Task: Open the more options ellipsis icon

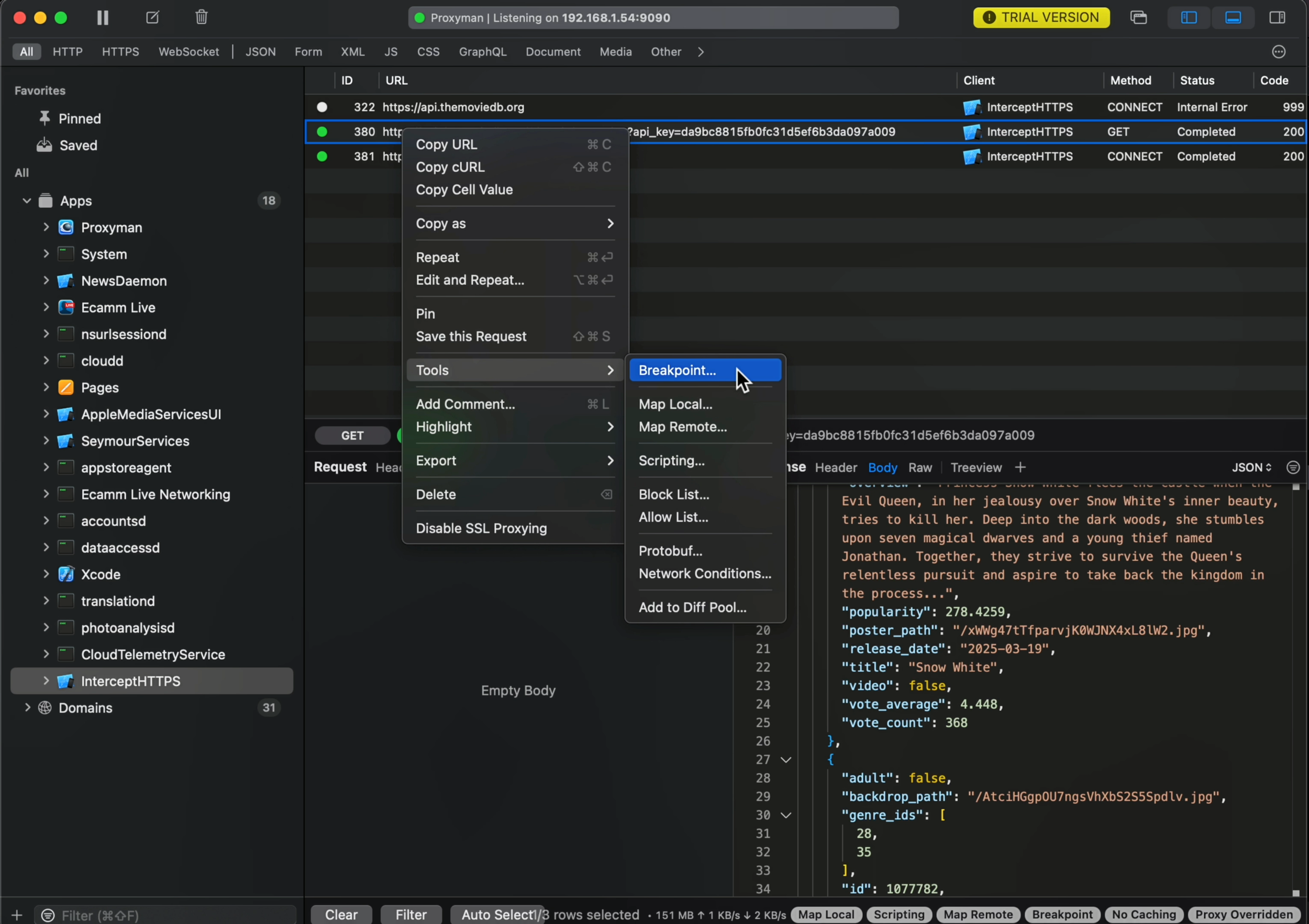Action: (x=1279, y=52)
